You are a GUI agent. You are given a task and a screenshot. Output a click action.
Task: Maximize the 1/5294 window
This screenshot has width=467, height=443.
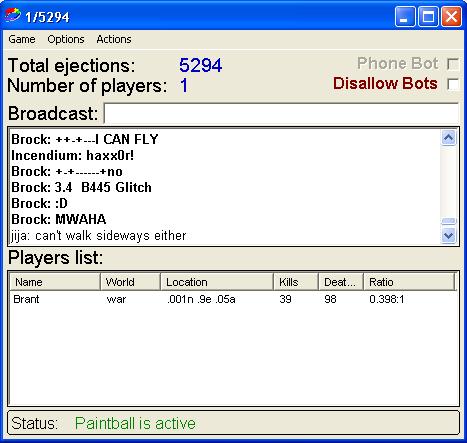(x=428, y=16)
